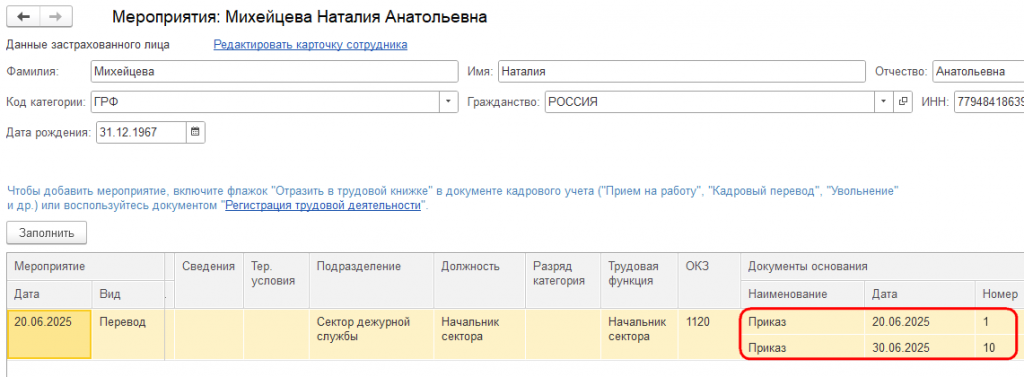Viewport: 1024px width, 377px height.
Task: Click the Трудовая функция column header
Action: [639, 281]
